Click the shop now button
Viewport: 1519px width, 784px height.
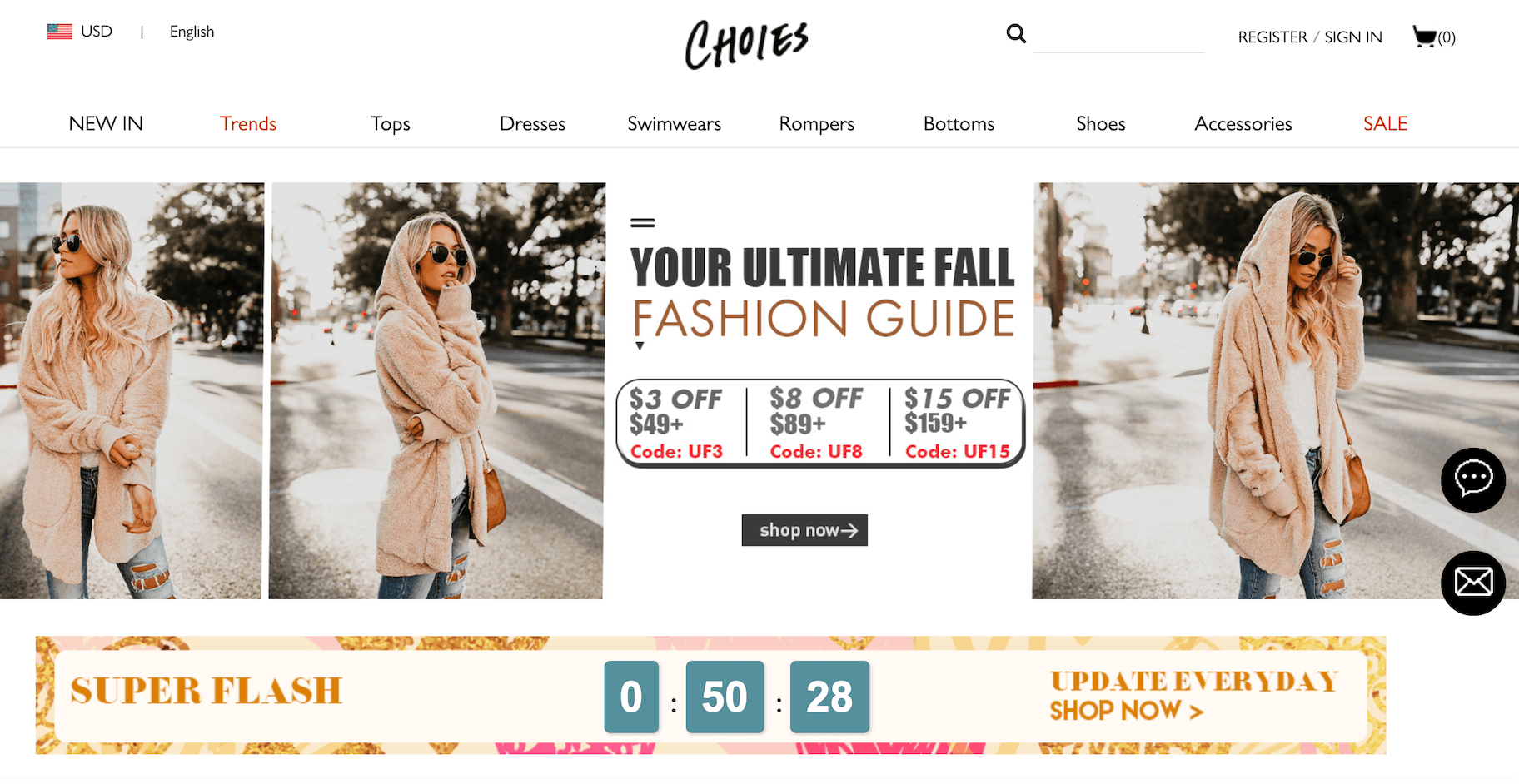tap(804, 530)
